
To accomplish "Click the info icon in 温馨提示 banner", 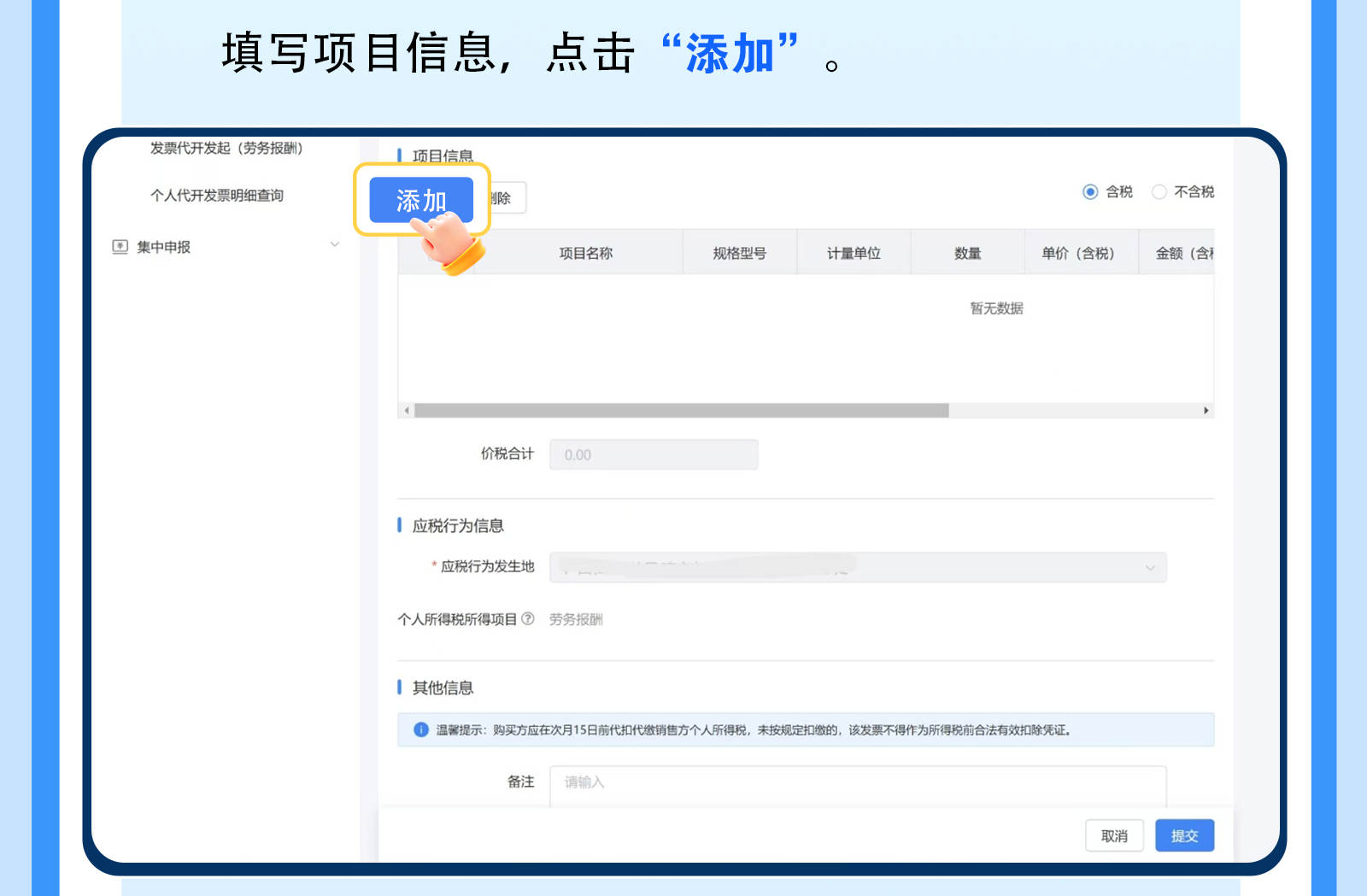I will tap(420, 729).
